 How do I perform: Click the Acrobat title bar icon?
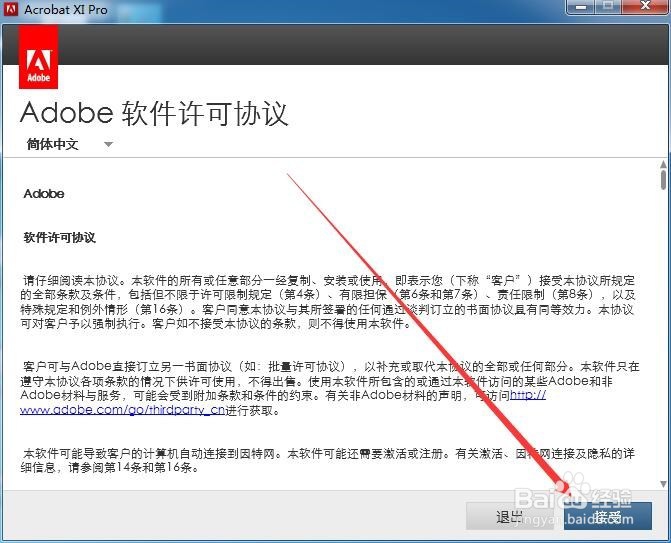pos(11,9)
